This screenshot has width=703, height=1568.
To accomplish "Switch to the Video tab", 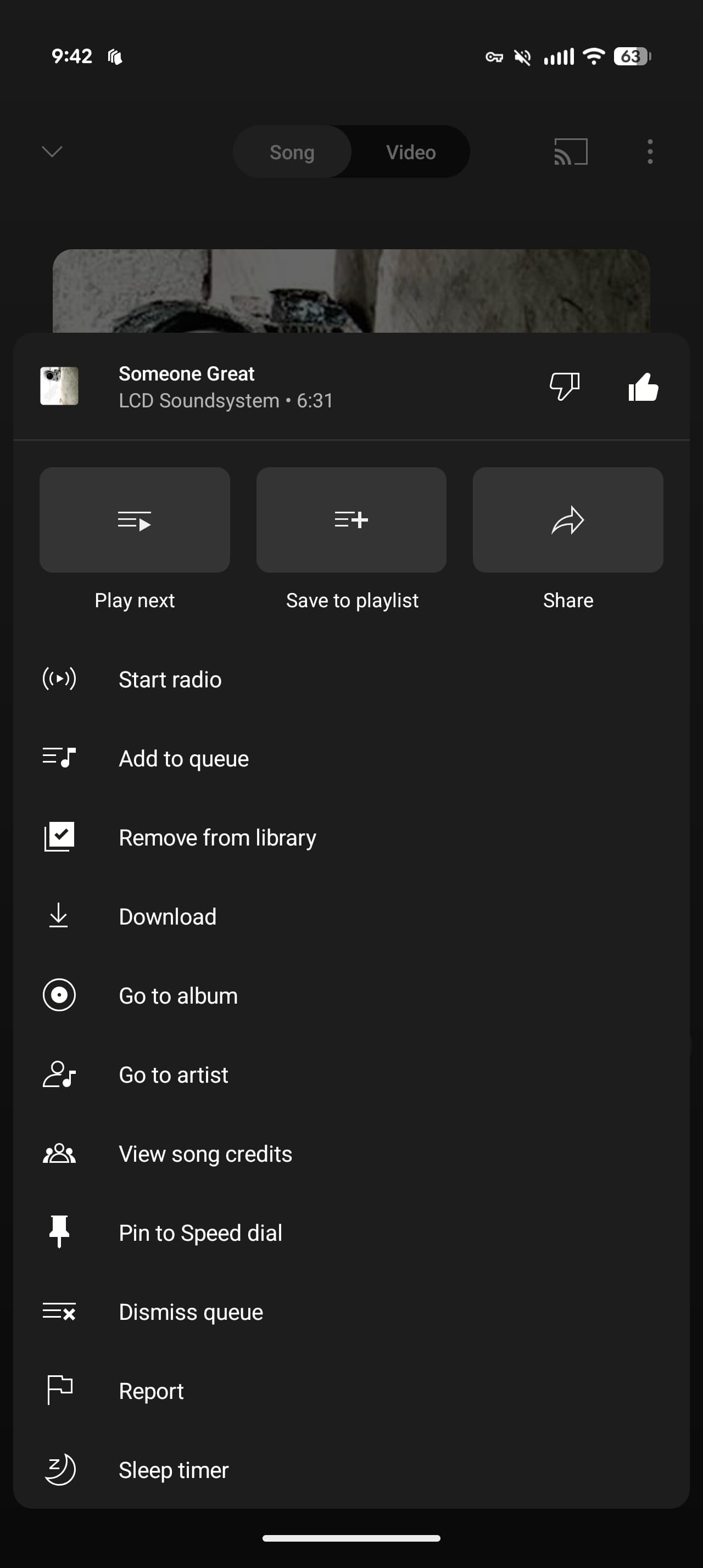I will 410,152.
